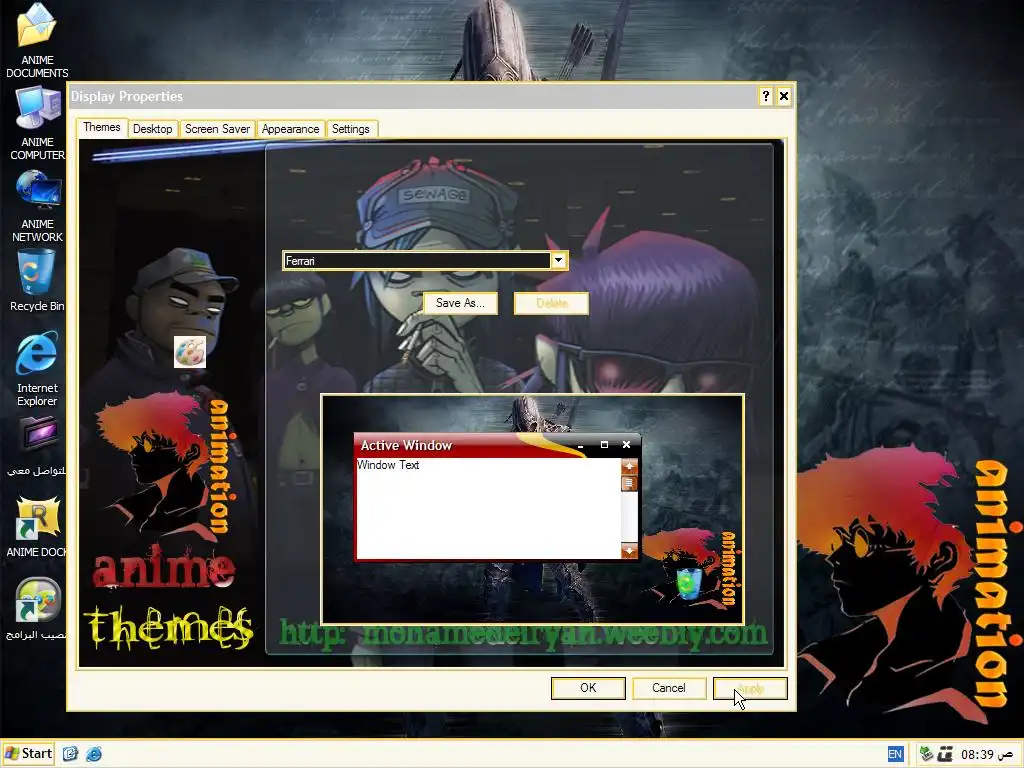1024x768 pixels.
Task: Open the ANIME DOCUMENTS desktop folder
Action: 37,40
